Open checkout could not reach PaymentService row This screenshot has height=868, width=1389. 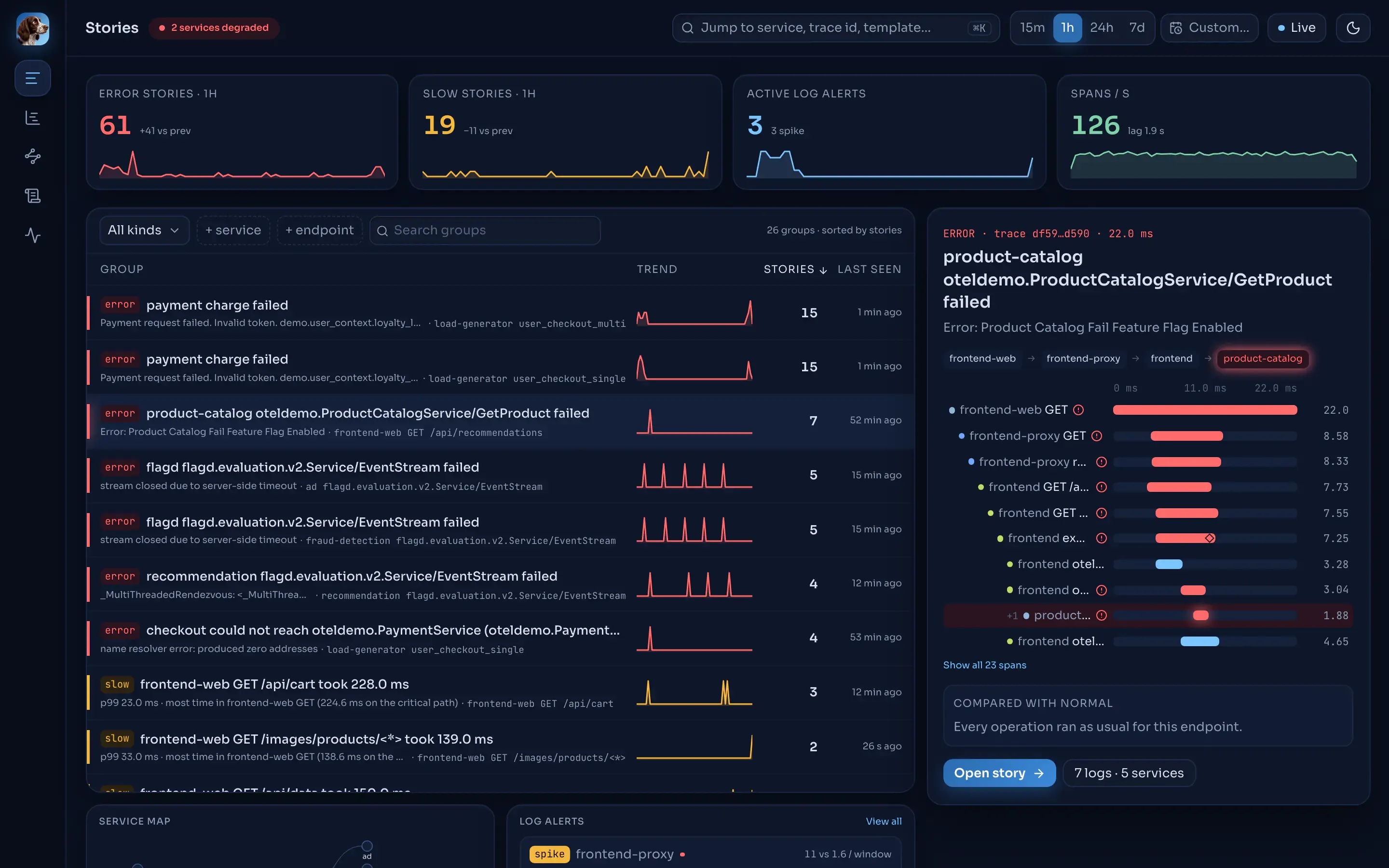[x=500, y=638]
